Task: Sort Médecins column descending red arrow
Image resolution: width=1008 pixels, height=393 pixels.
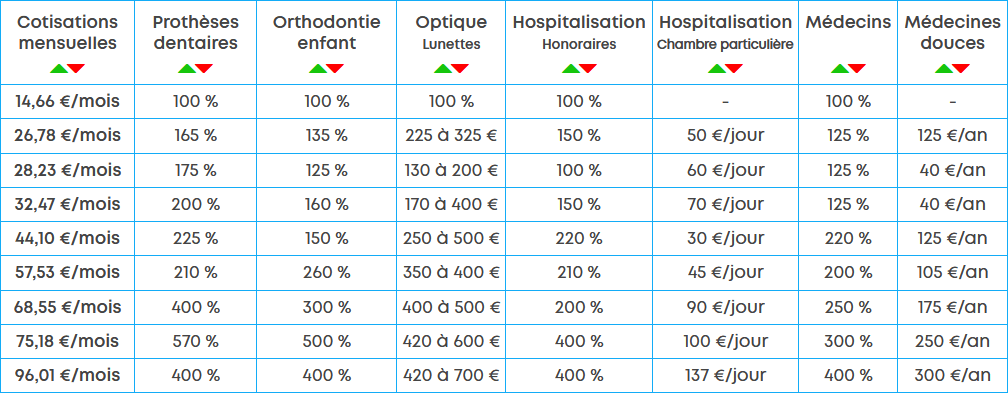Action: click(x=857, y=68)
